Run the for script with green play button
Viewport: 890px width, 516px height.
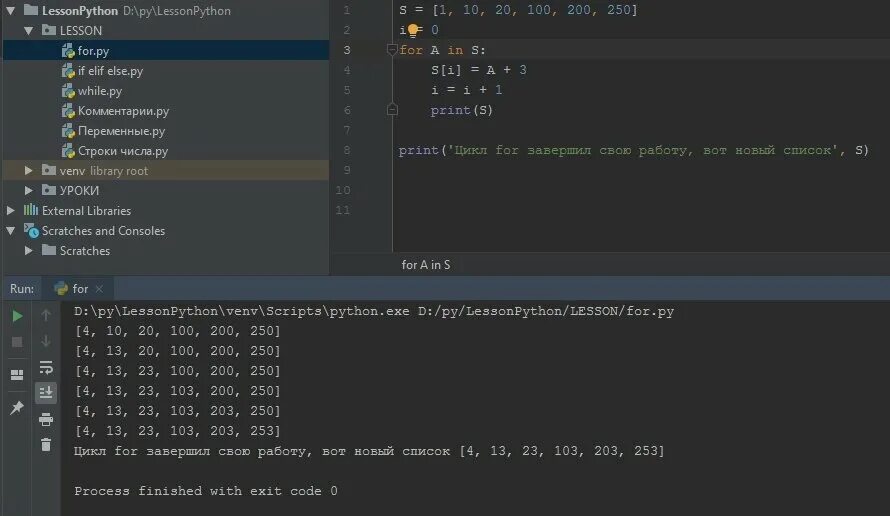point(17,316)
